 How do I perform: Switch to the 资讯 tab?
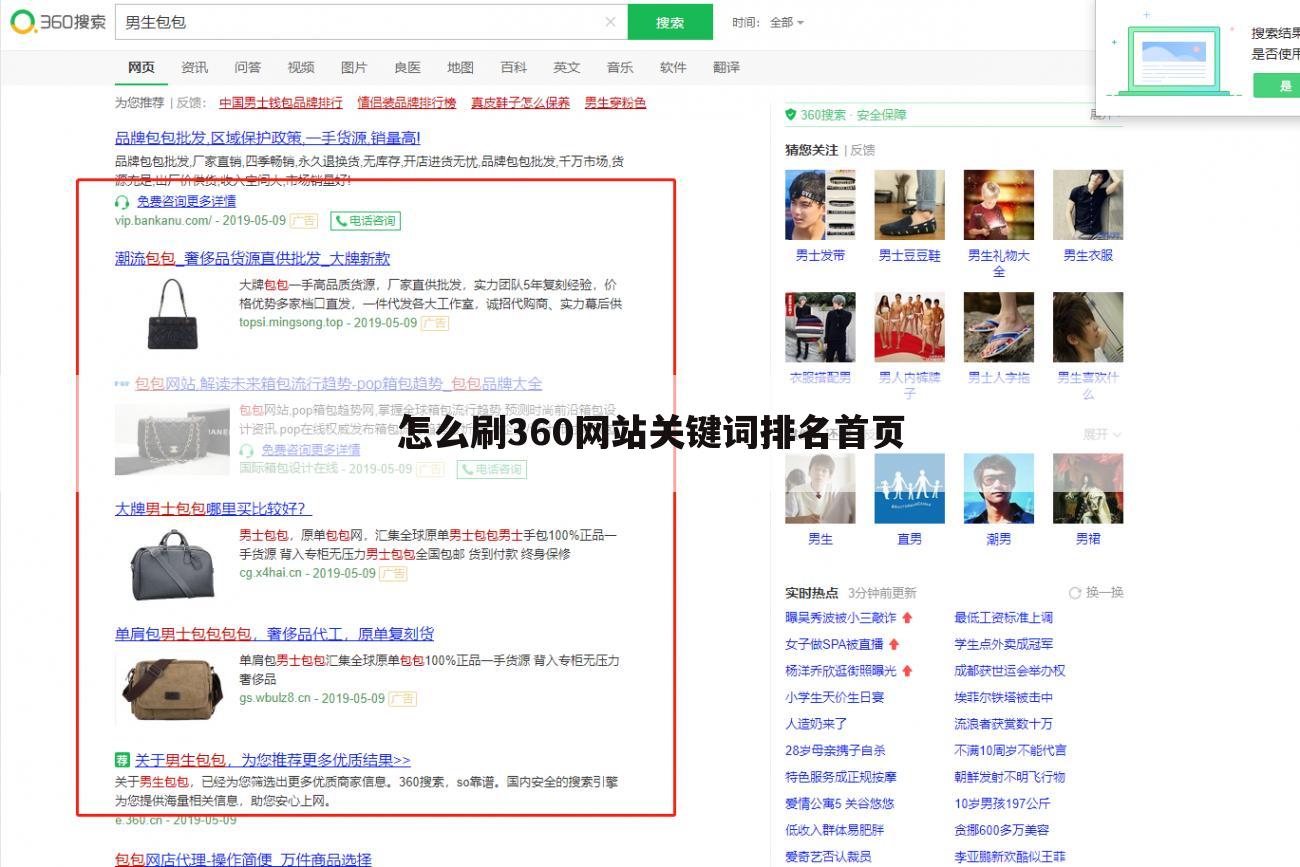click(194, 67)
